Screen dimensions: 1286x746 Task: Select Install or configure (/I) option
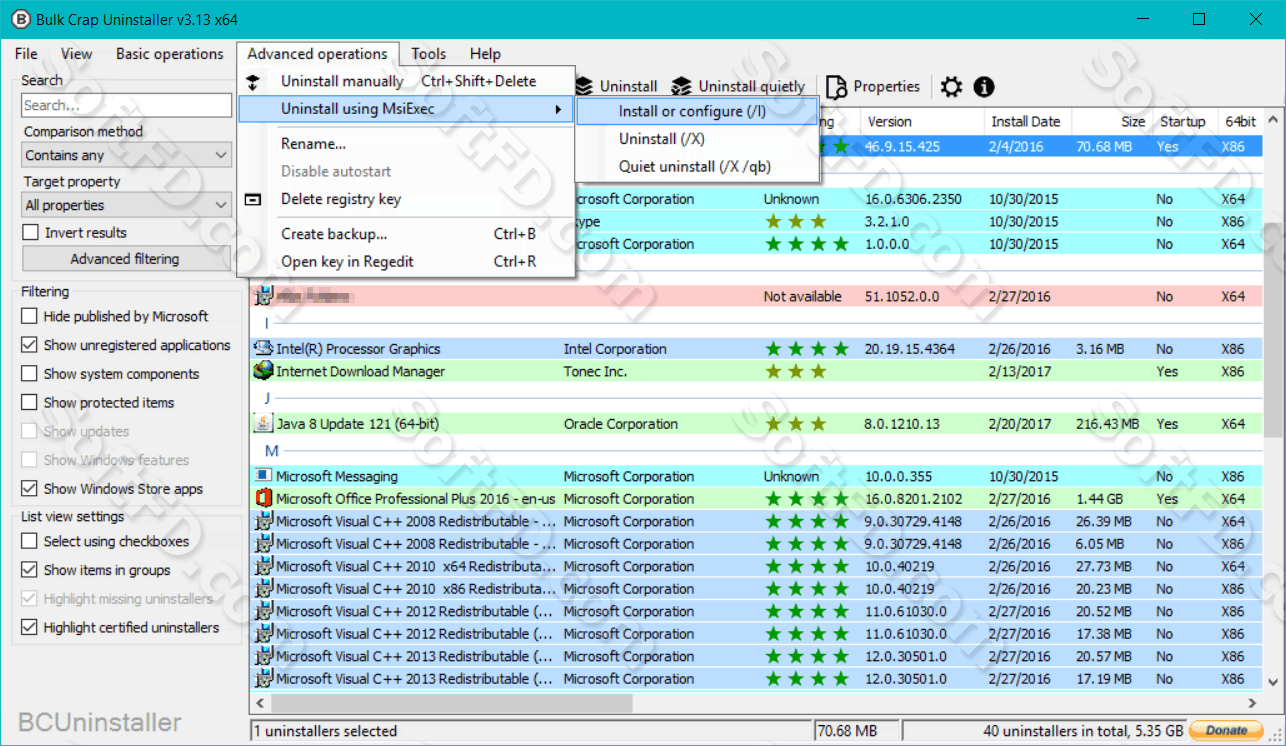pyautogui.click(x=697, y=111)
